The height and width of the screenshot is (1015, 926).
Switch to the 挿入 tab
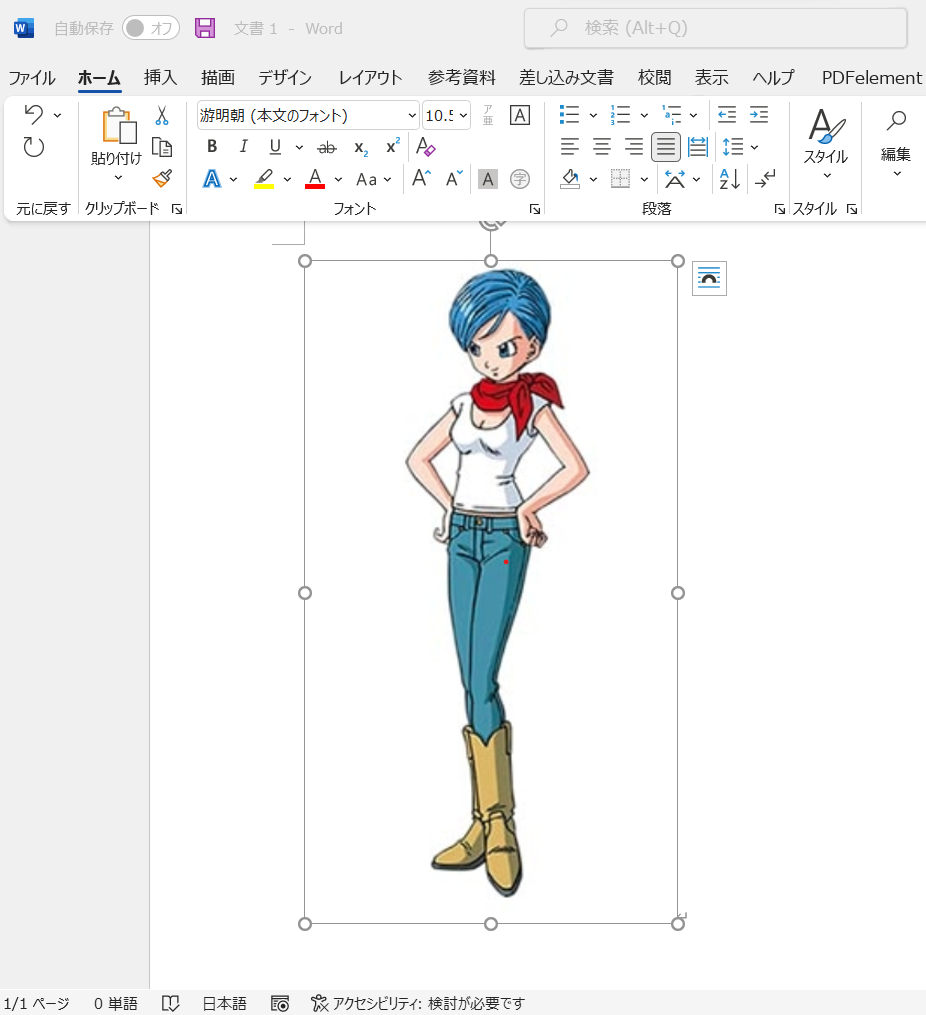(160, 78)
